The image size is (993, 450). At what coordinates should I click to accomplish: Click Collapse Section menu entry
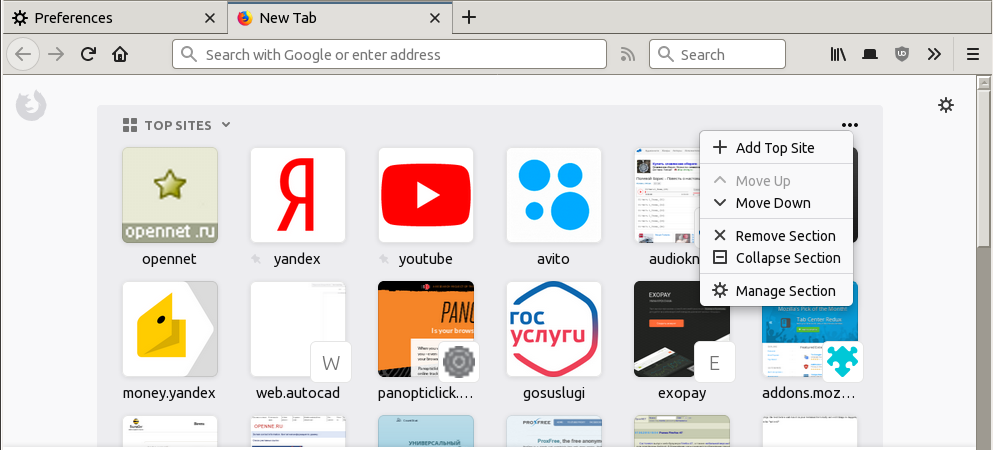point(787,258)
